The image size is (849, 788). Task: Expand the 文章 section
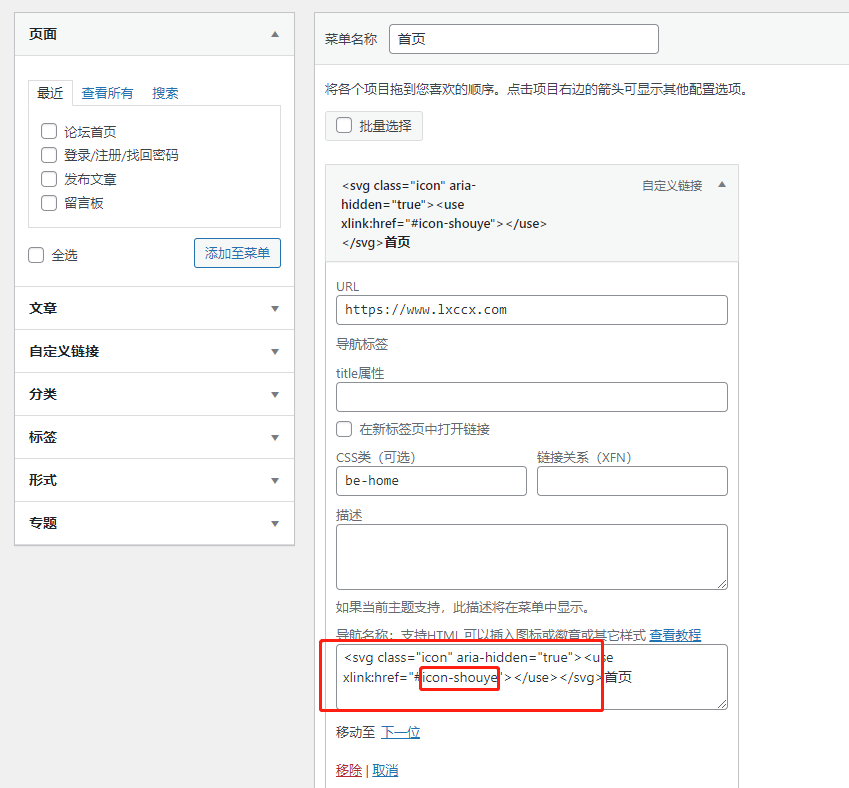(x=275, y=309)
